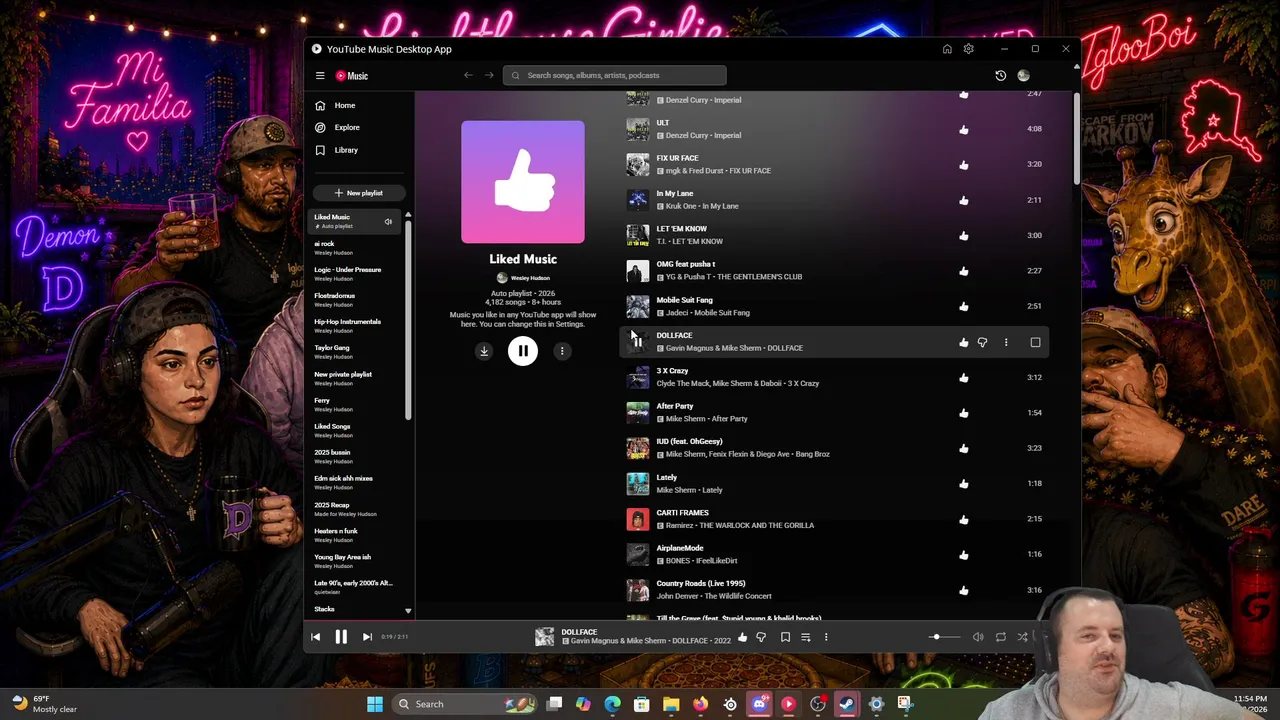This screenshot has width=1280, height=720.
Task: Click the taskbar Search box
Action: (464, 704)
